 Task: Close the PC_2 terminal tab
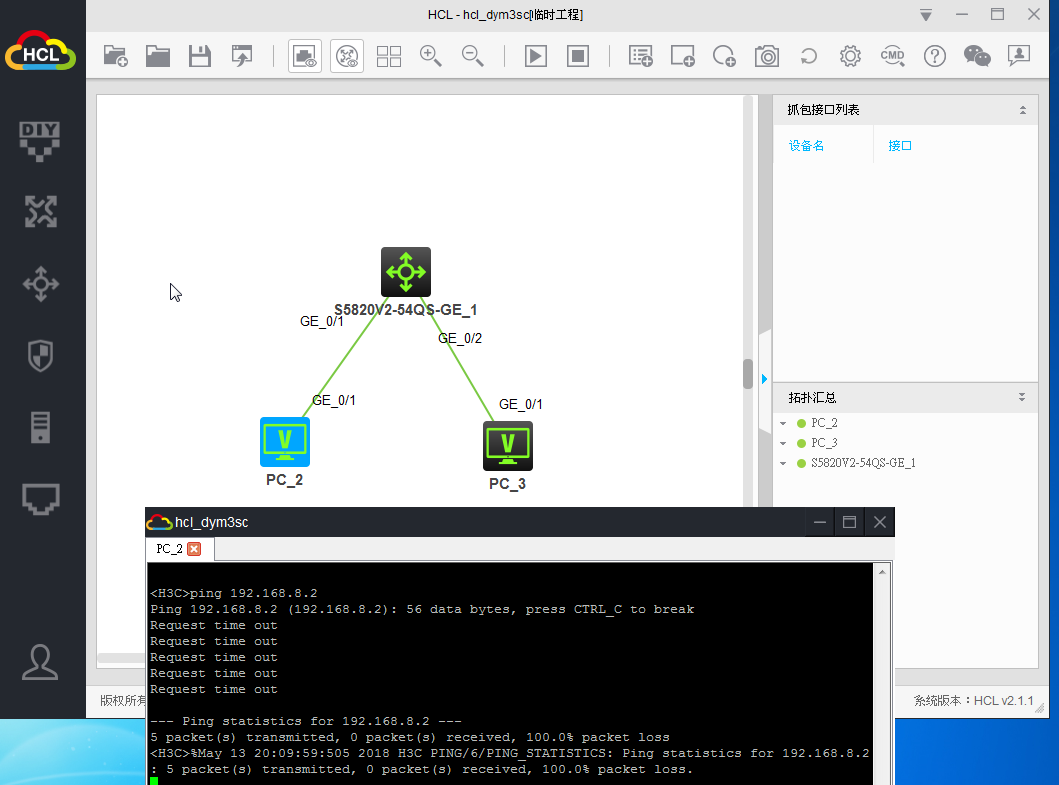pos(194,549)
